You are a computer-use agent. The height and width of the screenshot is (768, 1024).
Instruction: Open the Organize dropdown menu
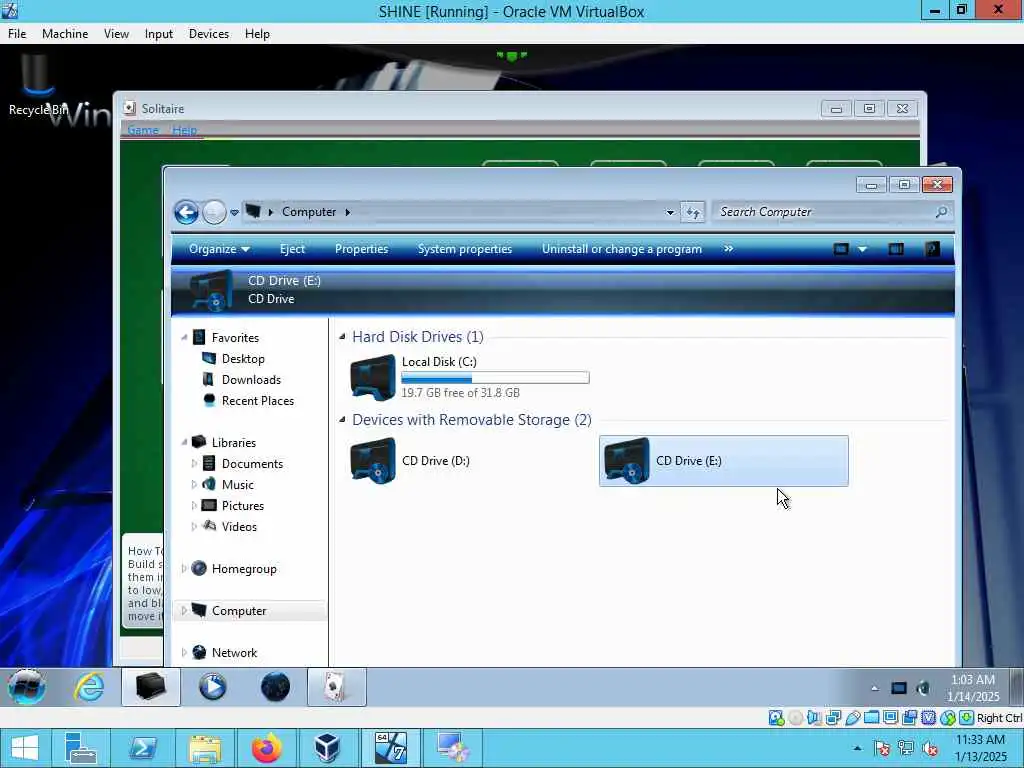click(219, 249)
